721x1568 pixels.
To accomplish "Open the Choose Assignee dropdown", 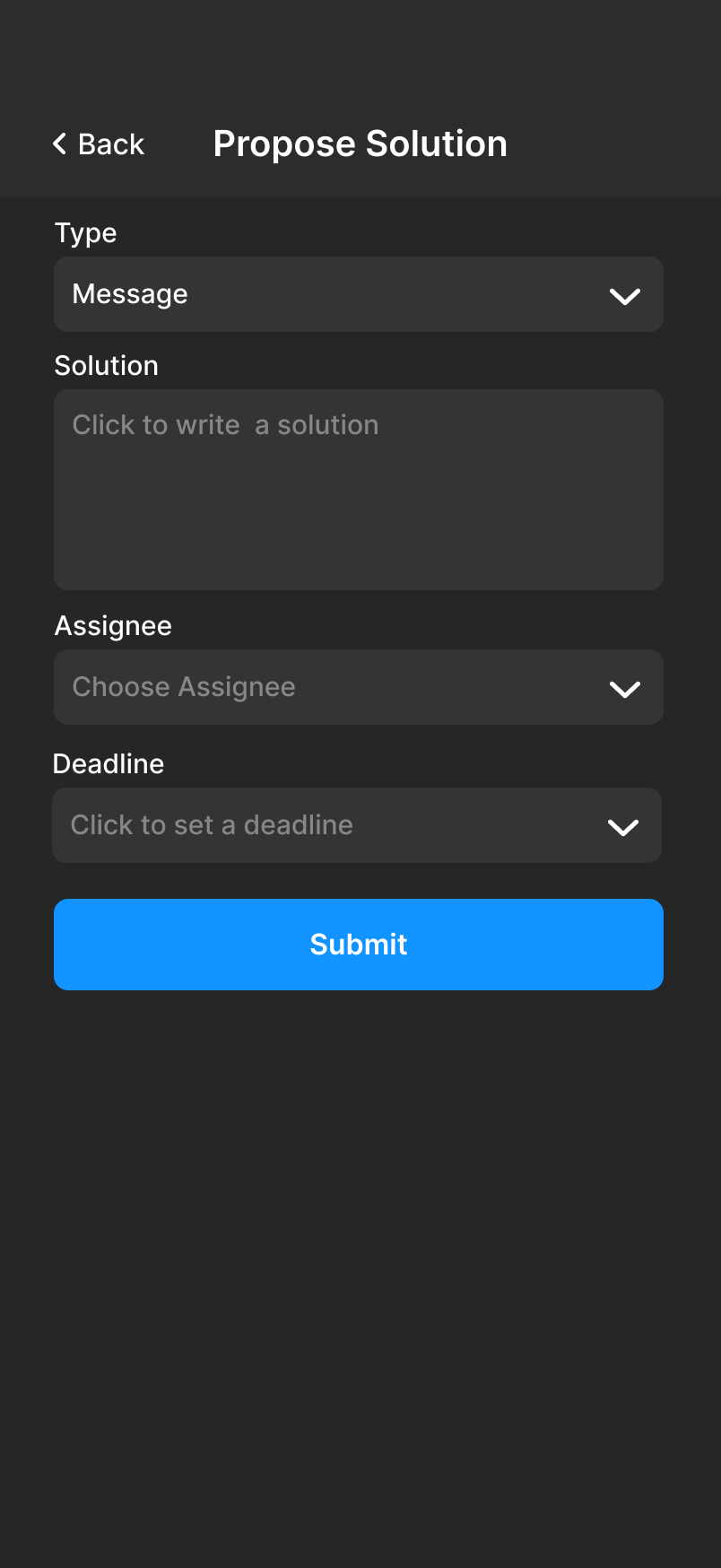I will point(359,687).
